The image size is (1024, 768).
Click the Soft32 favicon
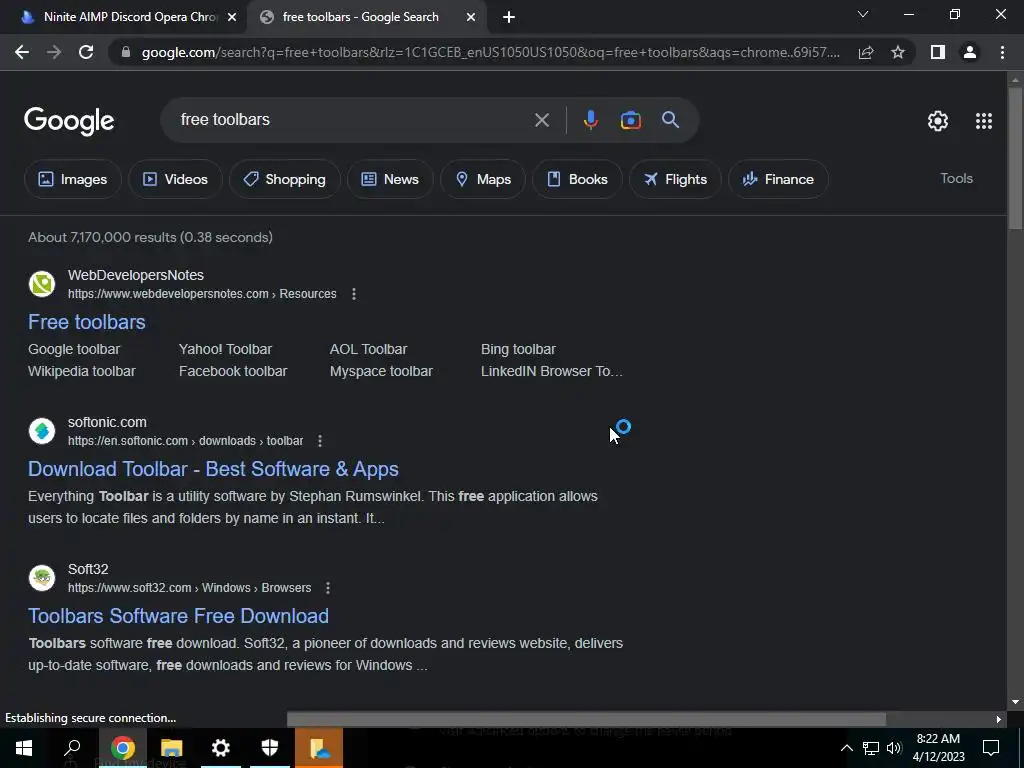tap(42, 578)
